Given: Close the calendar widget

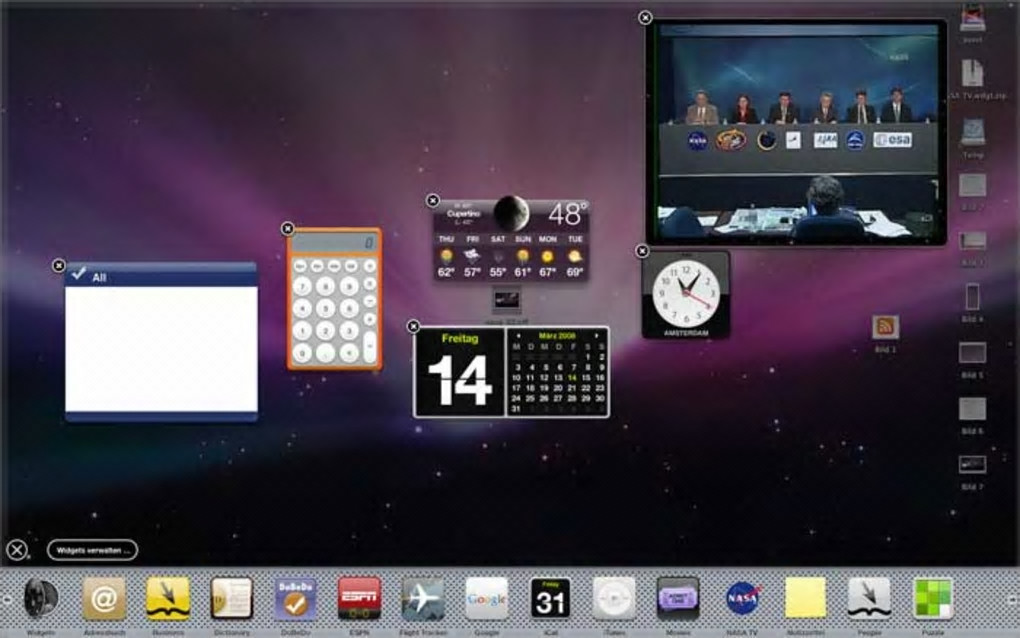Looking at the screenshot, I should point(413,326).
